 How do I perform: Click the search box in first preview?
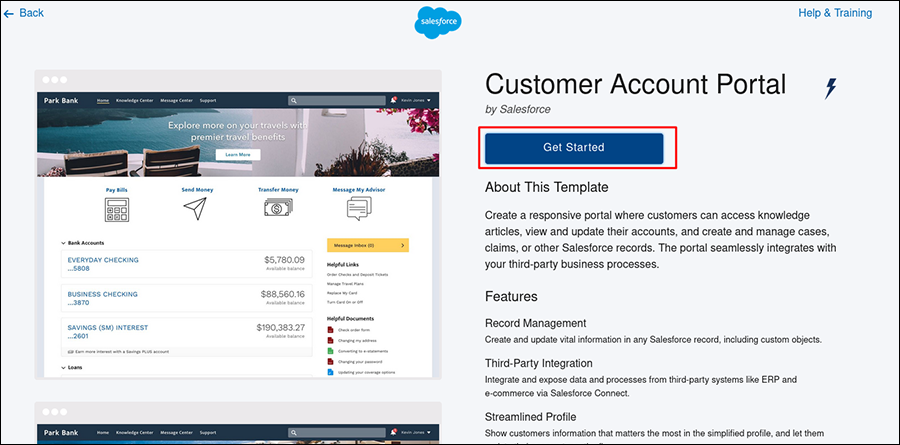pyautogui.click(x=337, y=100)
